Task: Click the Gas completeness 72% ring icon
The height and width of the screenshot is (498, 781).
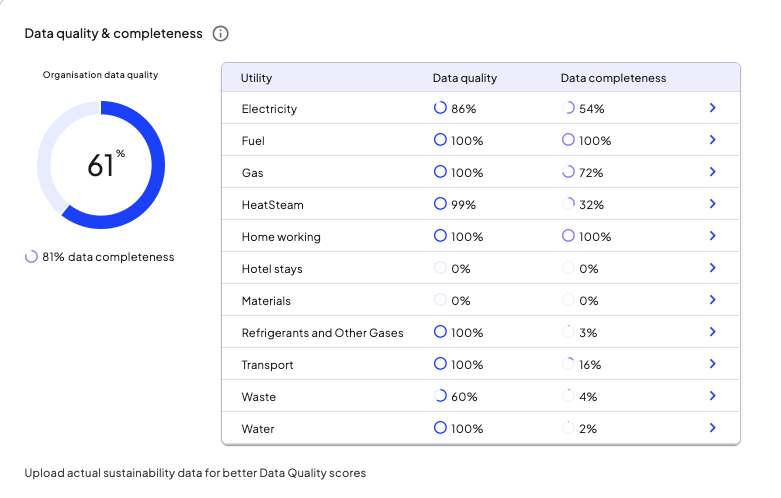Action: (x=568, y=172)
